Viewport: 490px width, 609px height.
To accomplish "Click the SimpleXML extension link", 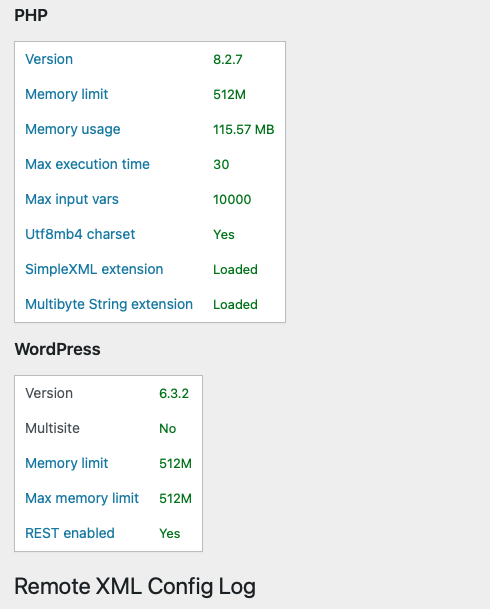I will 94,269.
